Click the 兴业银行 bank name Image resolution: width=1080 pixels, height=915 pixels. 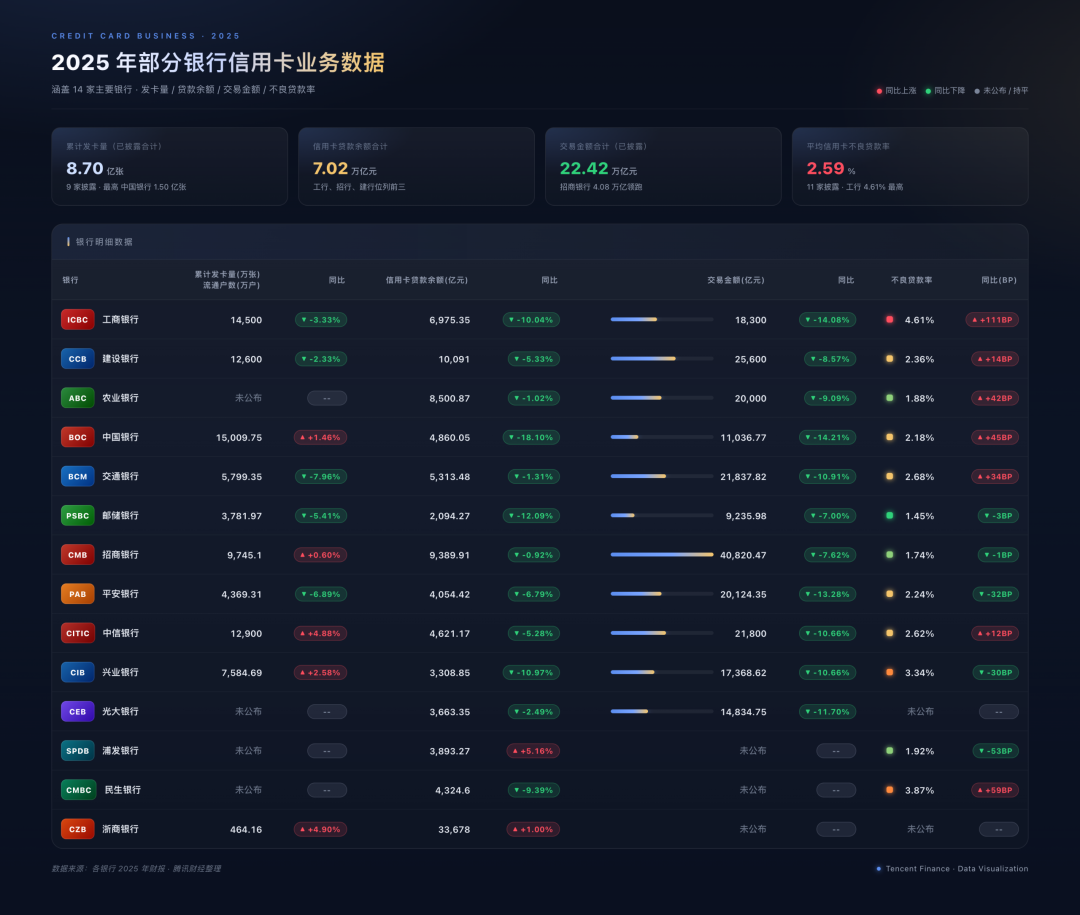tap(121, 672)
